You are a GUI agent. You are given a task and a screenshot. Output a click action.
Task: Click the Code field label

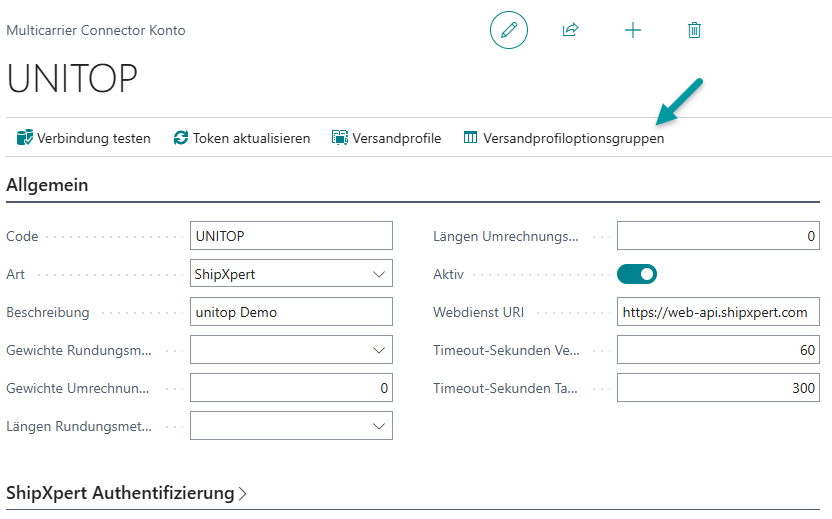click(x=22, y=236)
